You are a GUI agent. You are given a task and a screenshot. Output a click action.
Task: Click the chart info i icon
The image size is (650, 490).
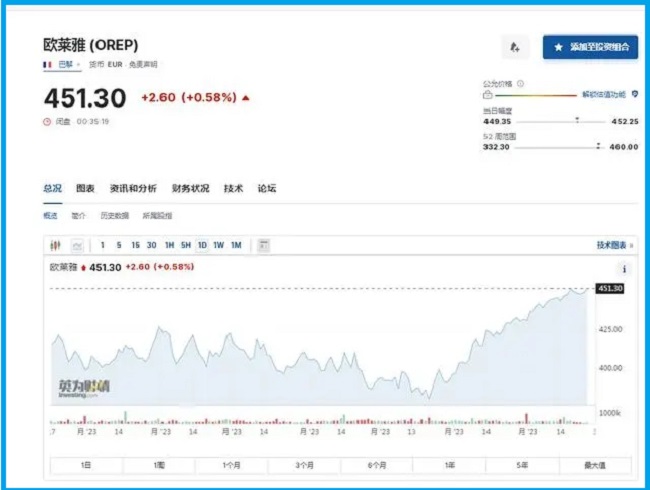tap(624, 269)
